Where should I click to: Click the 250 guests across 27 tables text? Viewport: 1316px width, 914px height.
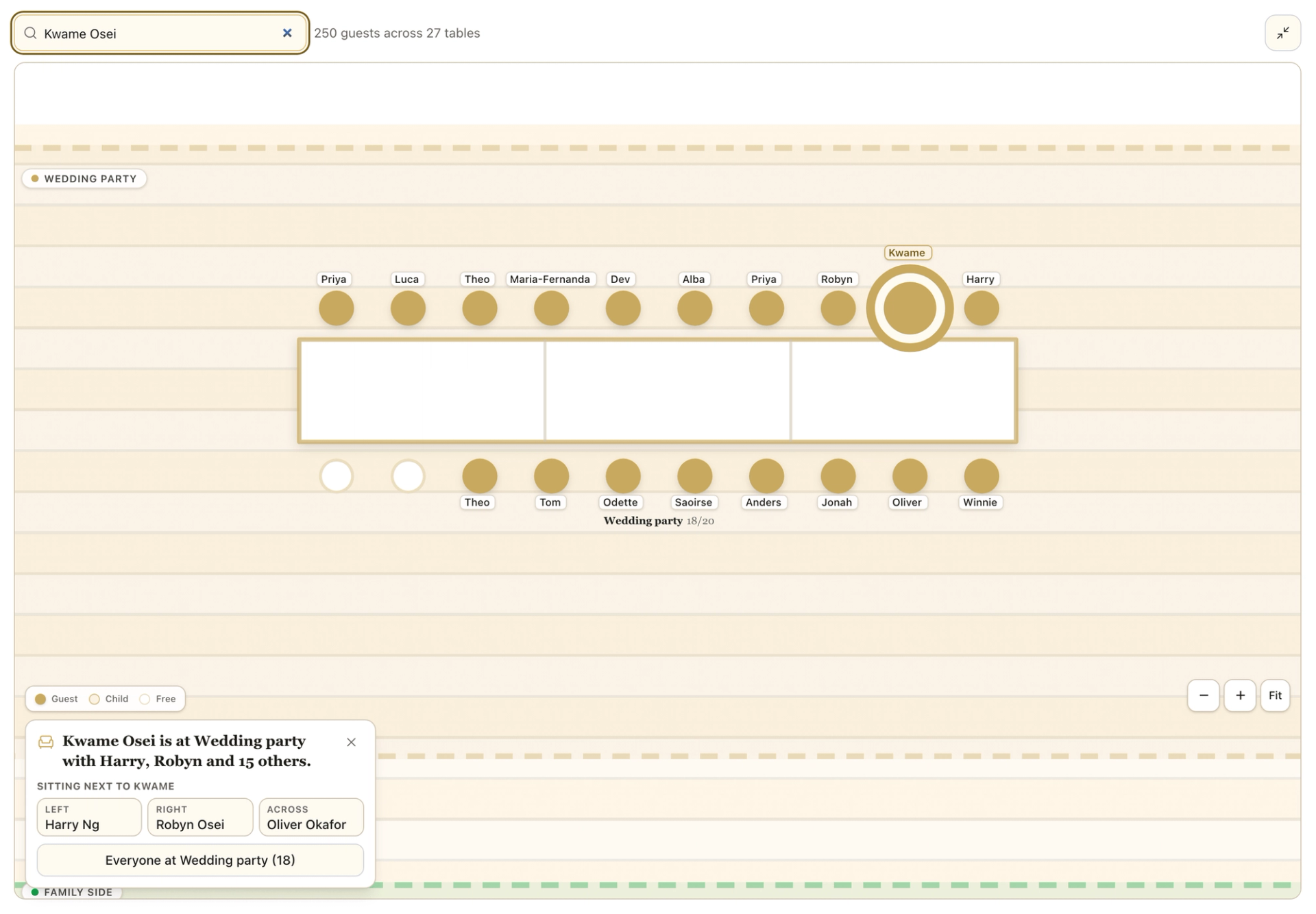coord(397,33)
